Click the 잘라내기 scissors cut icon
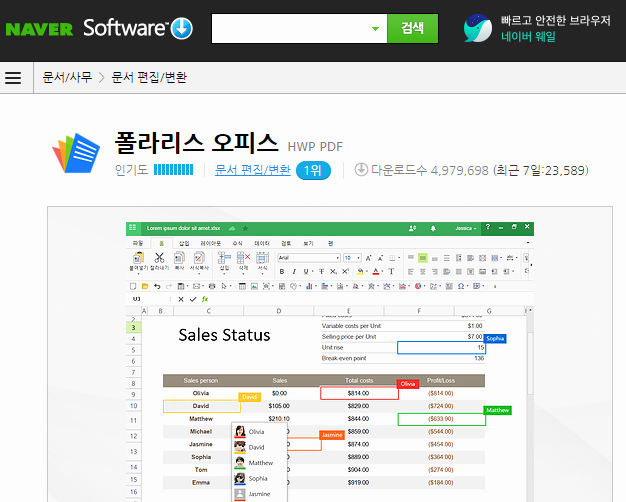The width and height of the screenshot is (626, 502). [159, 258]
